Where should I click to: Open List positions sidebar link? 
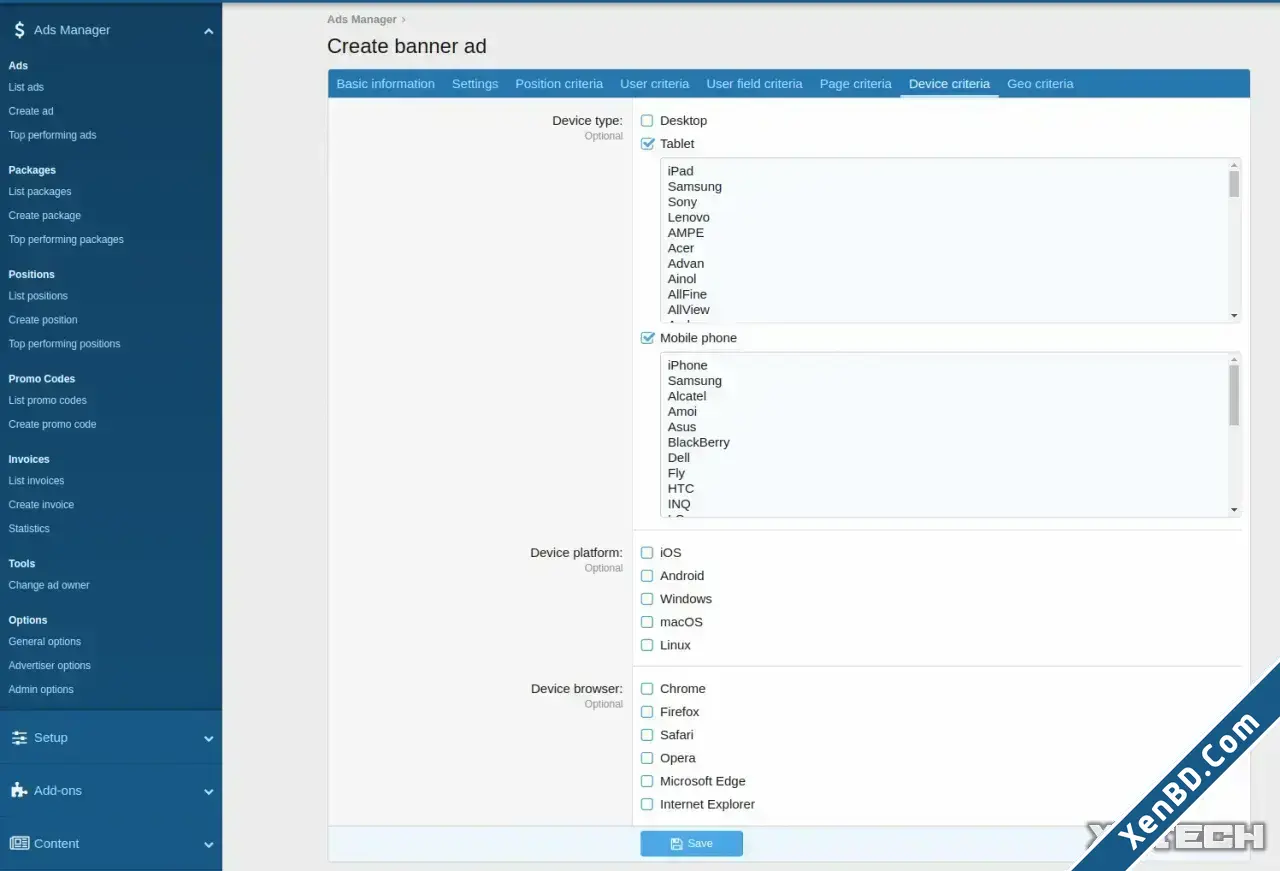[38, 296]
